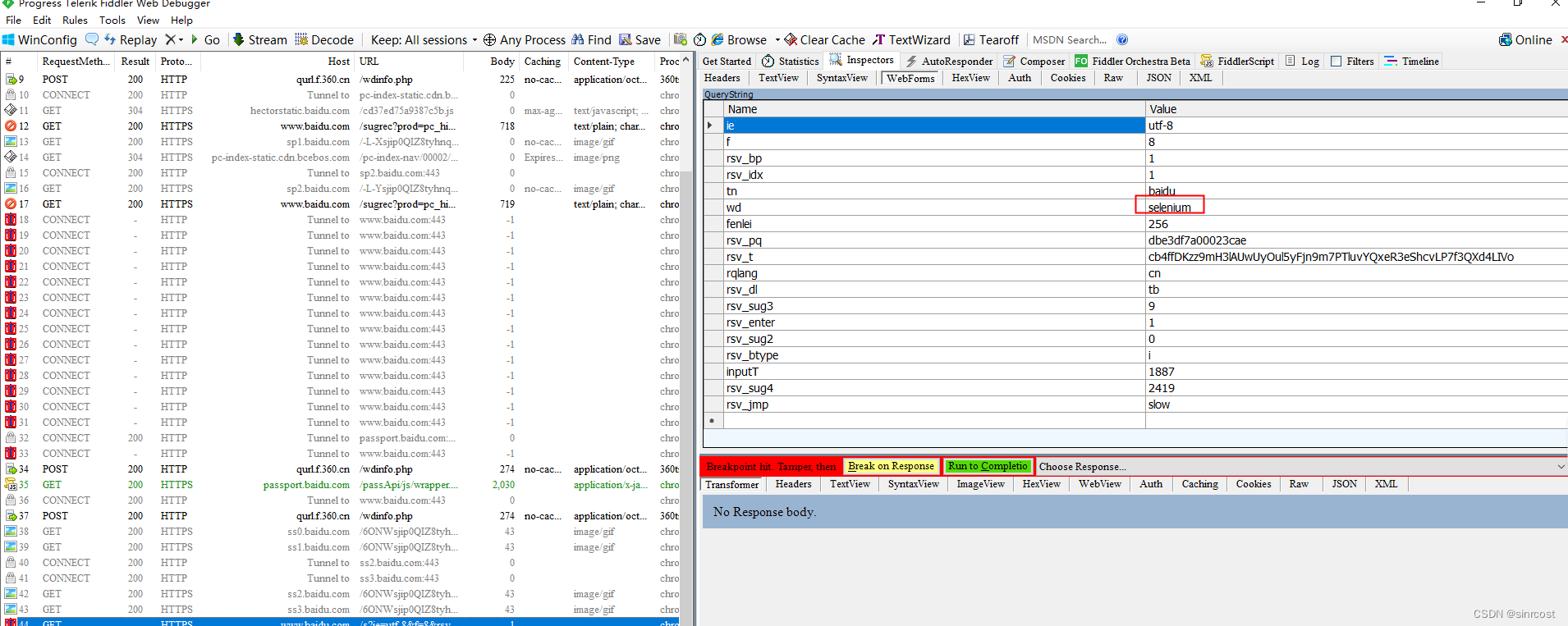This screenshot has height=626, width=1568.
Task: Click the blue help question icon
Action: pos(1122,39)
